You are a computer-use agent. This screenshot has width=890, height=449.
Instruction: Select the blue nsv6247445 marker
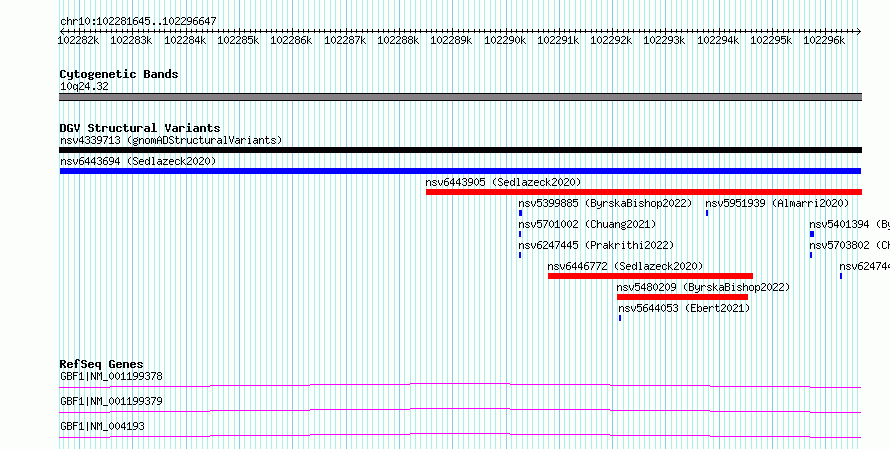520,255
